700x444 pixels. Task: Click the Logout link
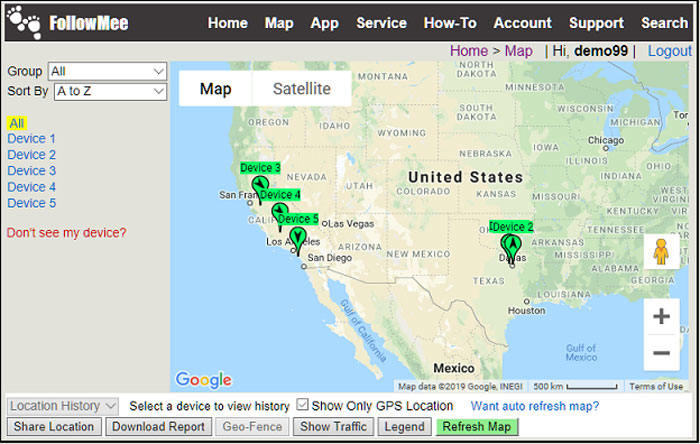670,51
